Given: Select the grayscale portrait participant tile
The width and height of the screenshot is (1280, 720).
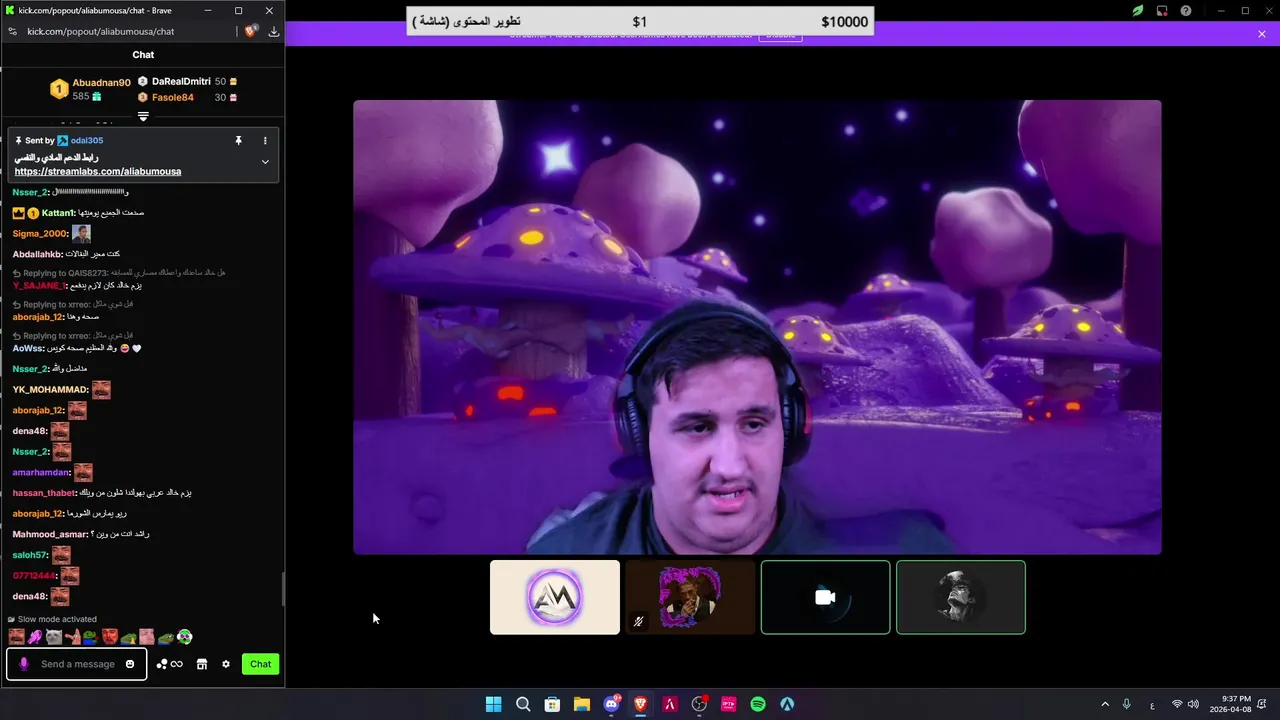Looking at the screenshot, I should (x=961, y=597).
